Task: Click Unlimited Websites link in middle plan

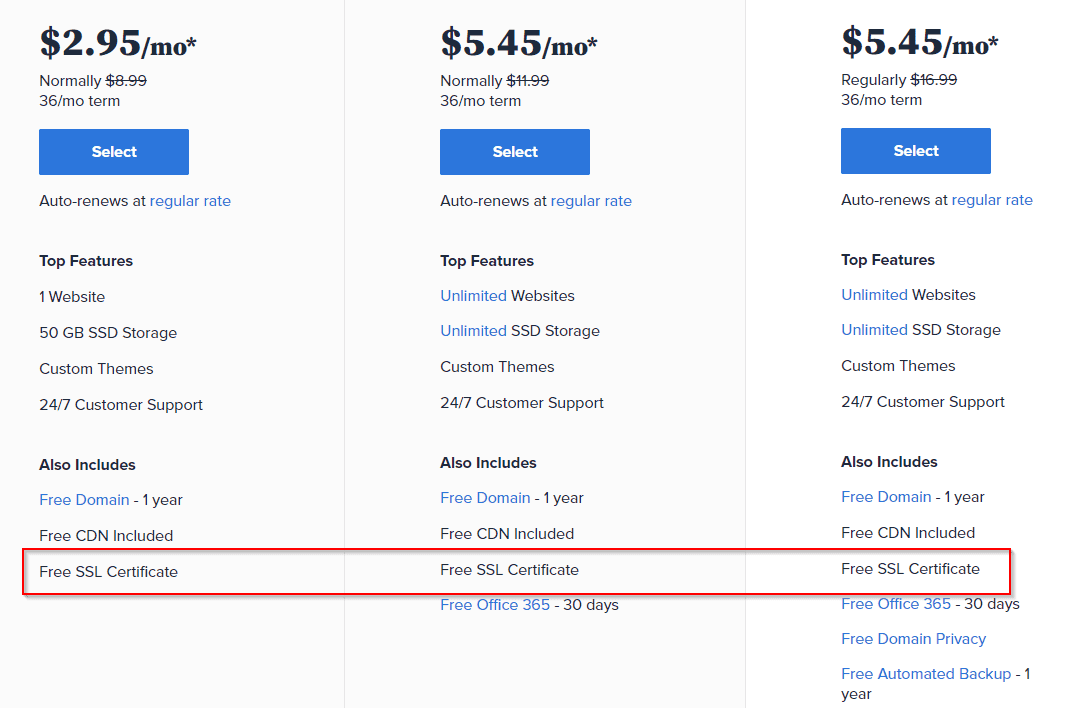Action: click(473, 296)
